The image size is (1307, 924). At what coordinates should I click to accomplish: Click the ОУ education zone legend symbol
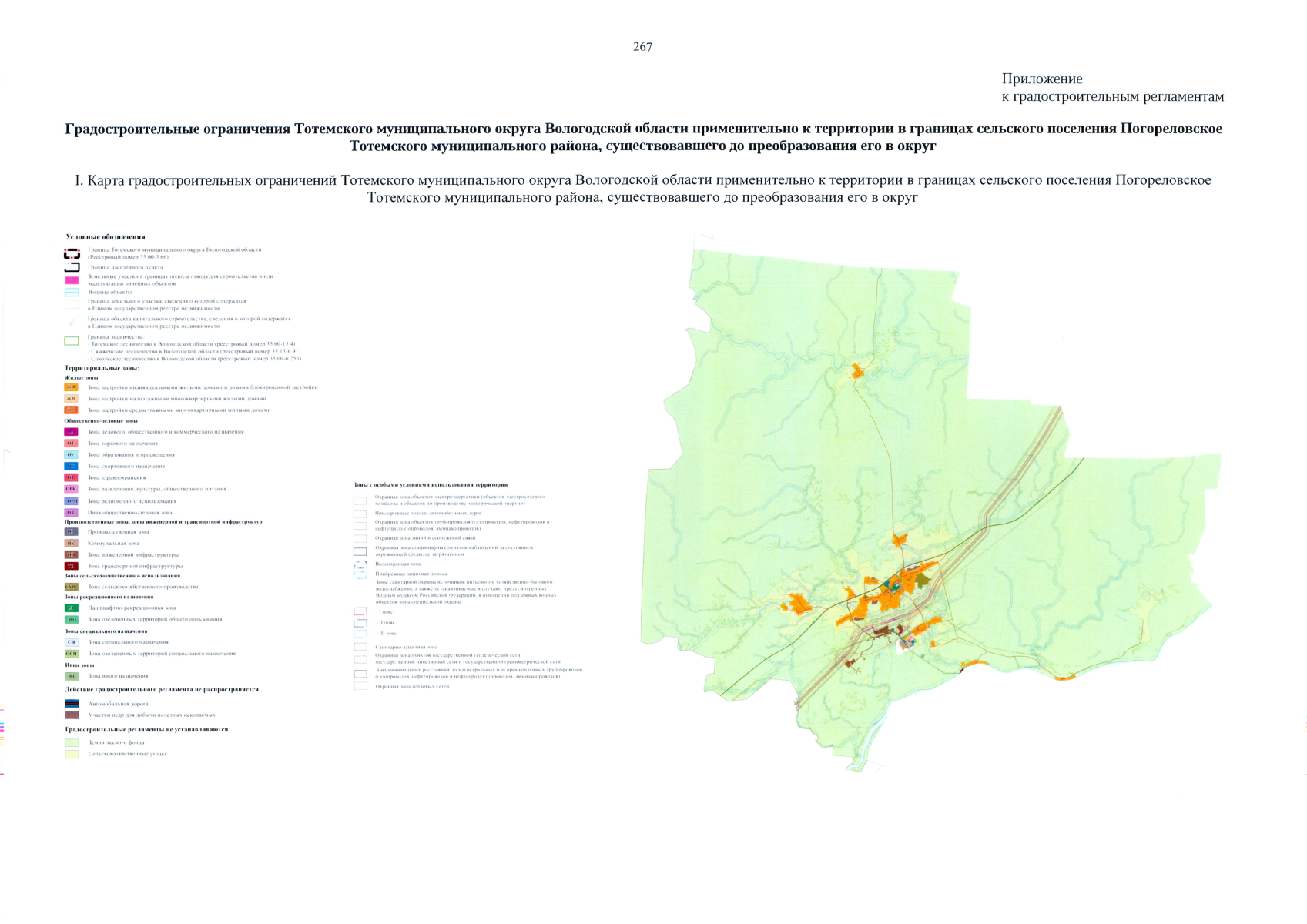71,455
